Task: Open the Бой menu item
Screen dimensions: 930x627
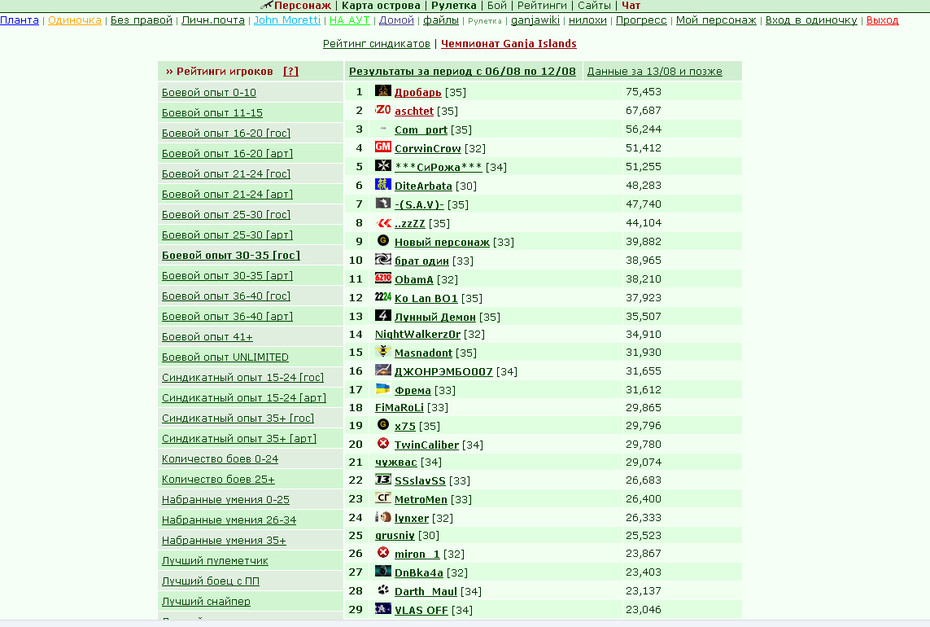Action: [x=497, y=5]
